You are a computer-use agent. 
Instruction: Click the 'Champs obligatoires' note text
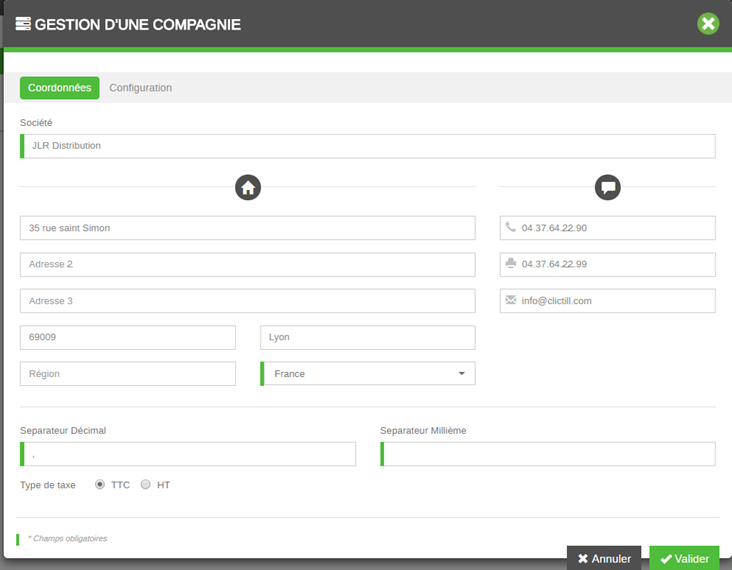[x=68, y=538]
